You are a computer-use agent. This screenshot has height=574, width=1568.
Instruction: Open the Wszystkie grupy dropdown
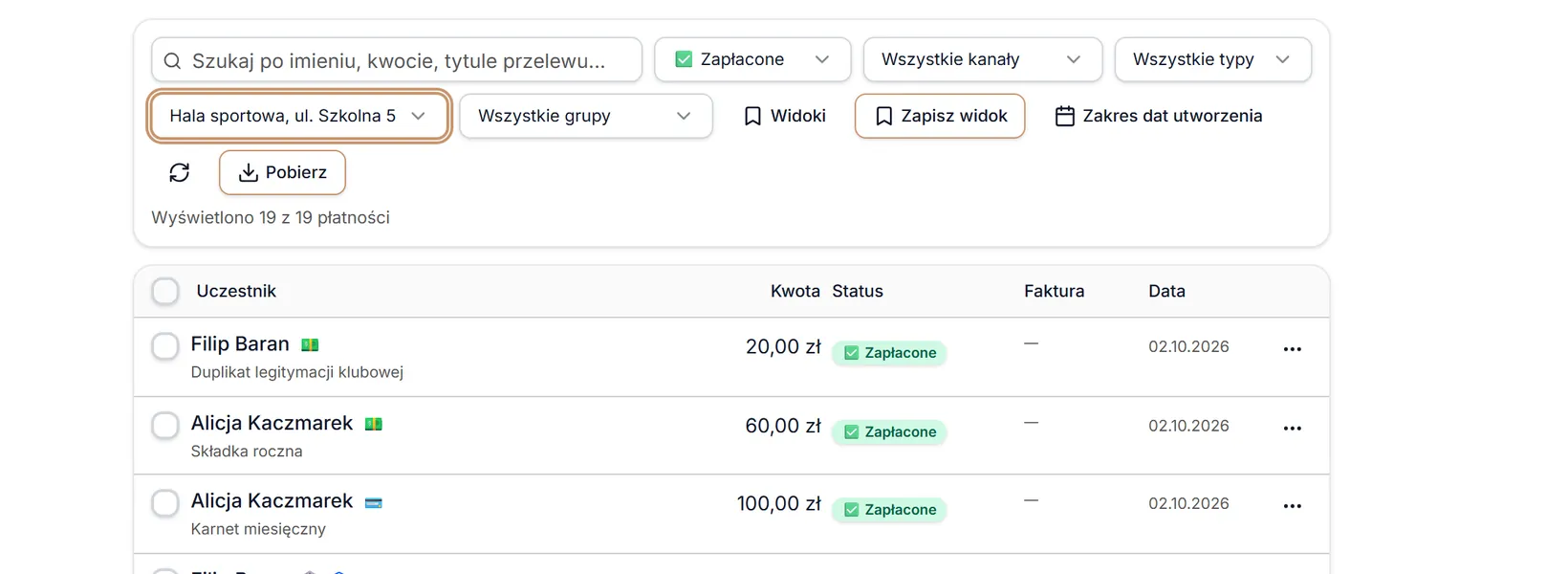tap(586, 116)
